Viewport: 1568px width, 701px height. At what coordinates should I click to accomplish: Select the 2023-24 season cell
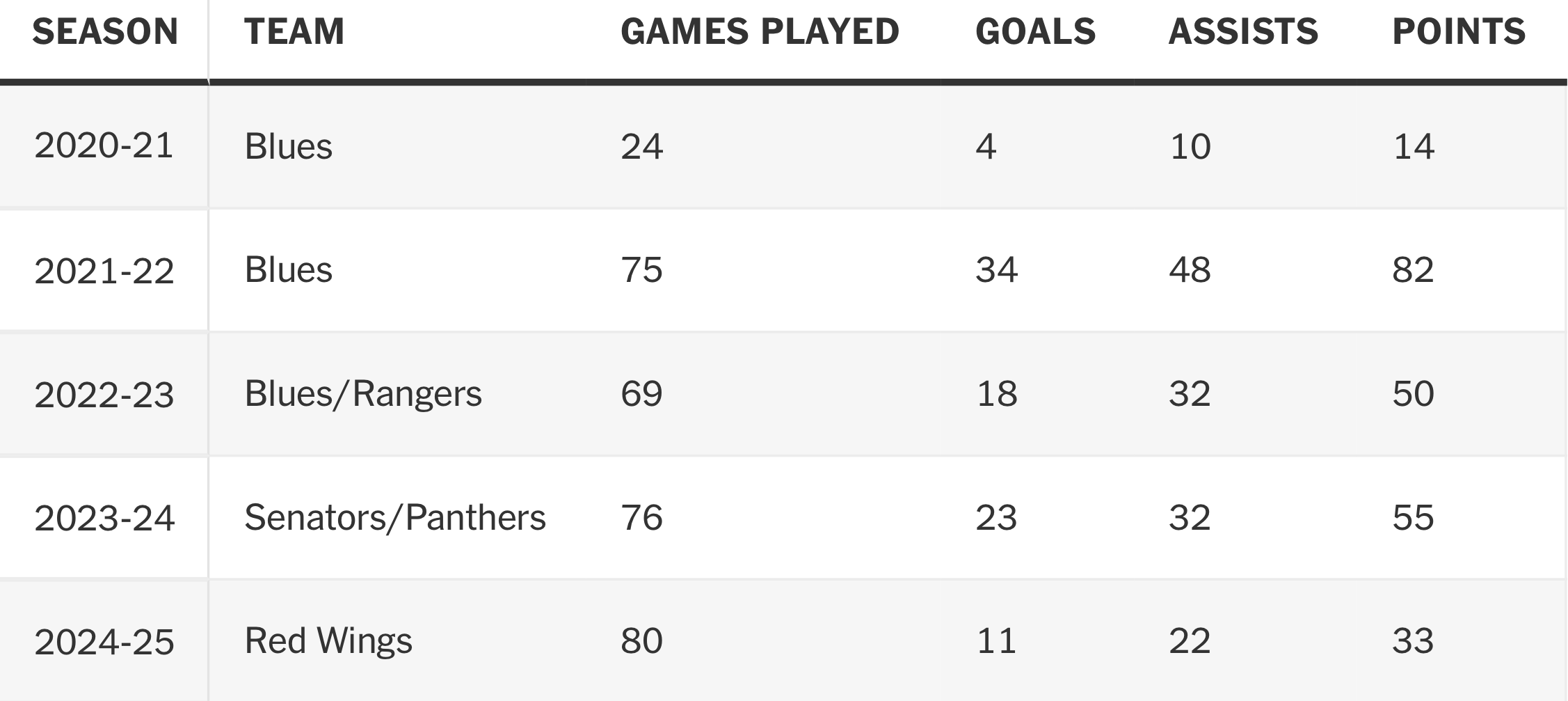pos(104,518)
